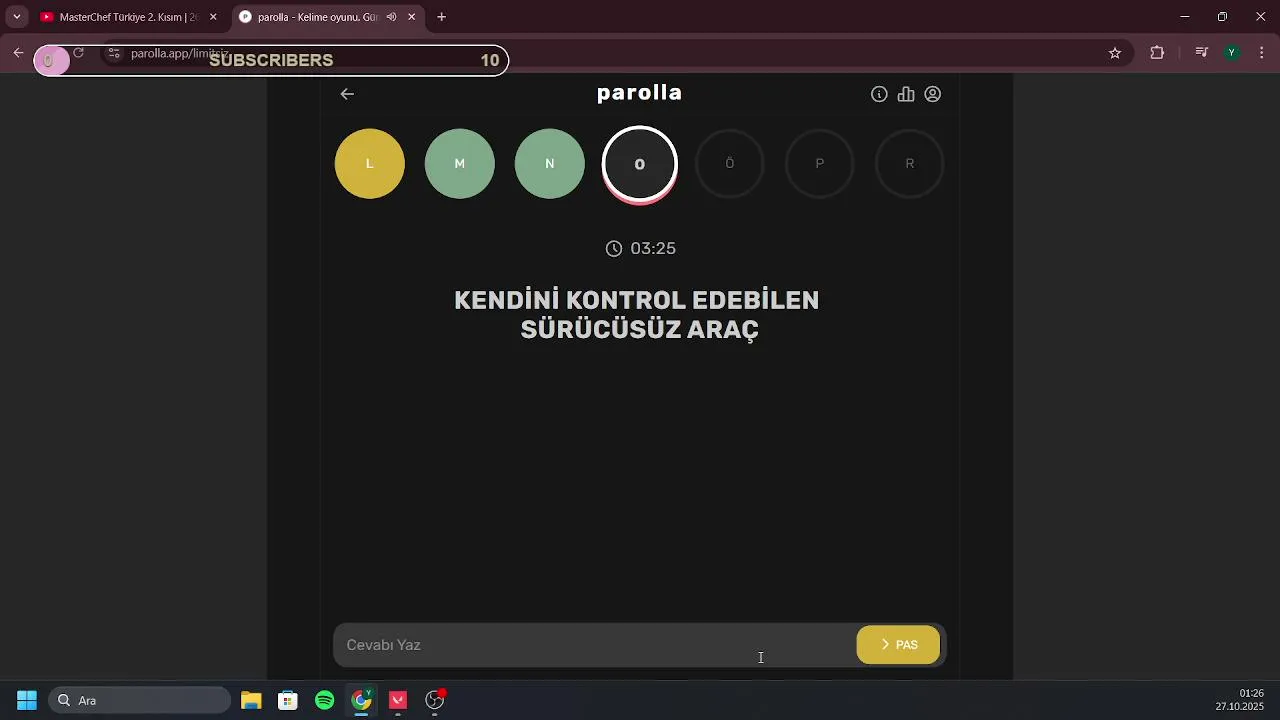1280x720 pixels.
Task: Open the user profile icon
Action: click(x=933, y=94)
